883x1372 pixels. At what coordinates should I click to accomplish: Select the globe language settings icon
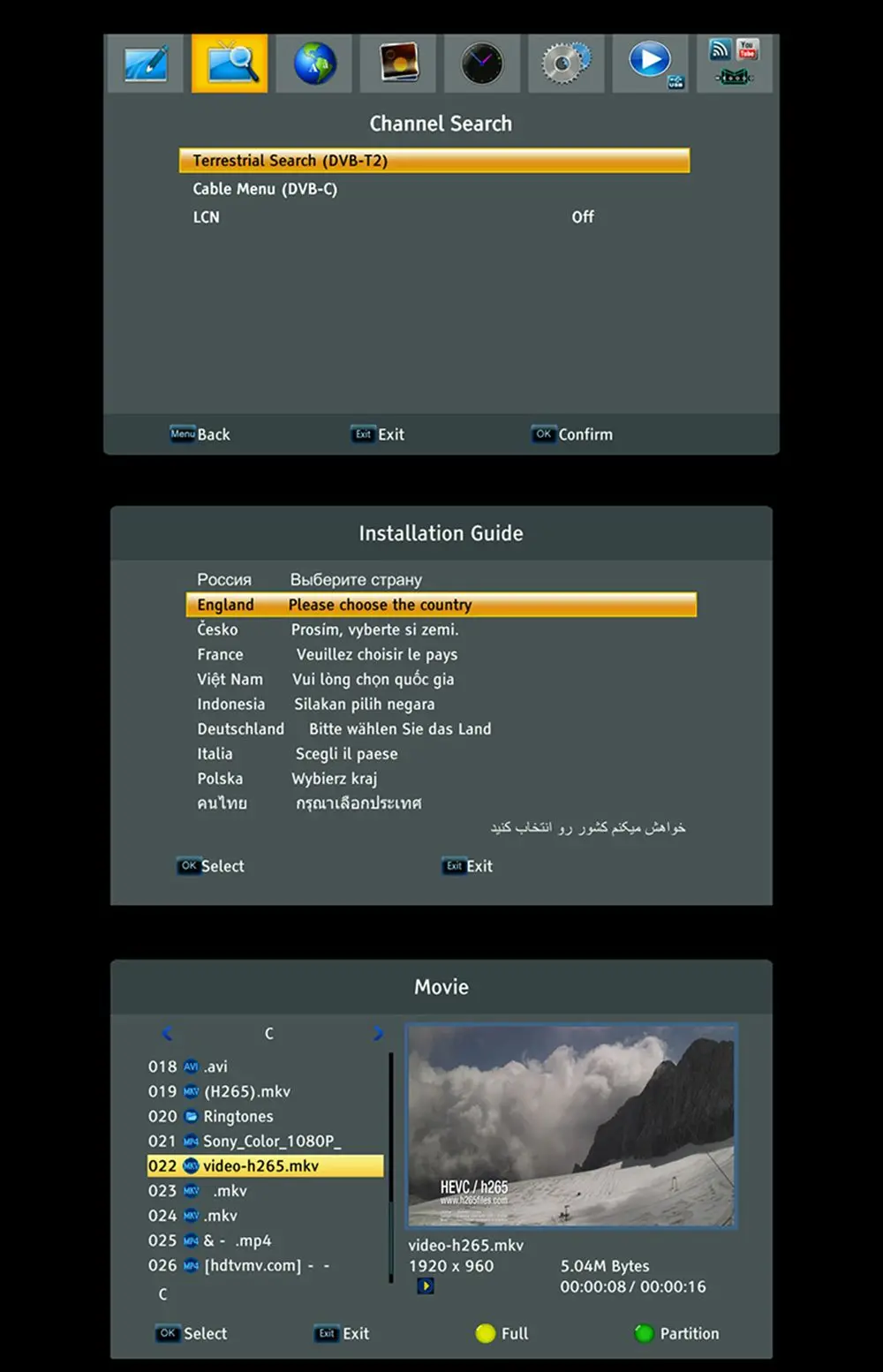(315, 64)
